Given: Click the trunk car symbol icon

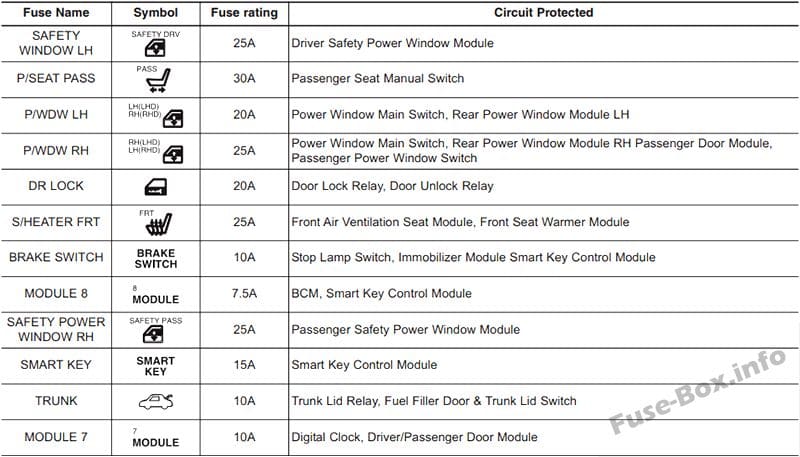Looking at the screenshot, I should click(x=156, y=401).
